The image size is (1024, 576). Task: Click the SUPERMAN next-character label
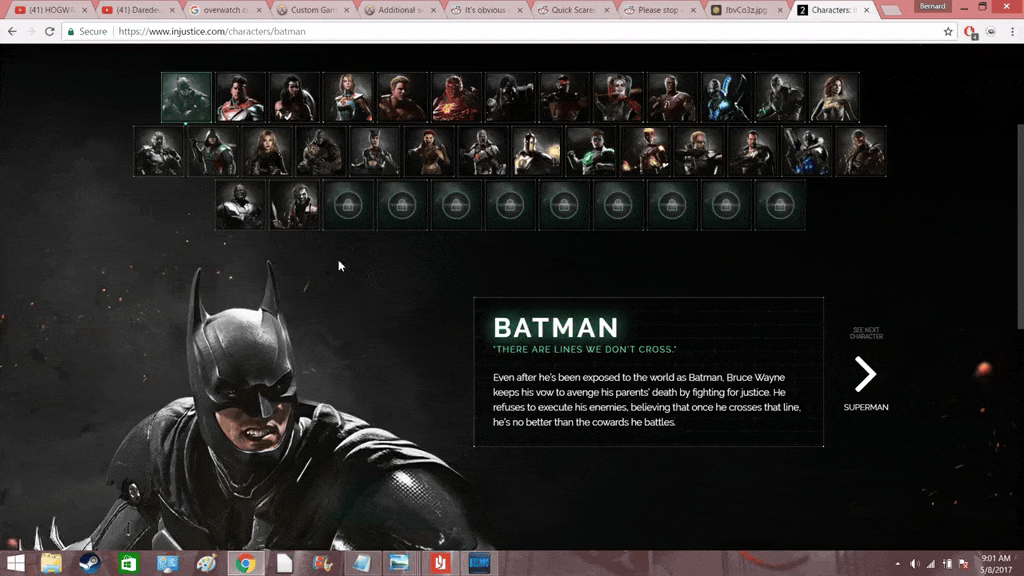pos(865,408)
